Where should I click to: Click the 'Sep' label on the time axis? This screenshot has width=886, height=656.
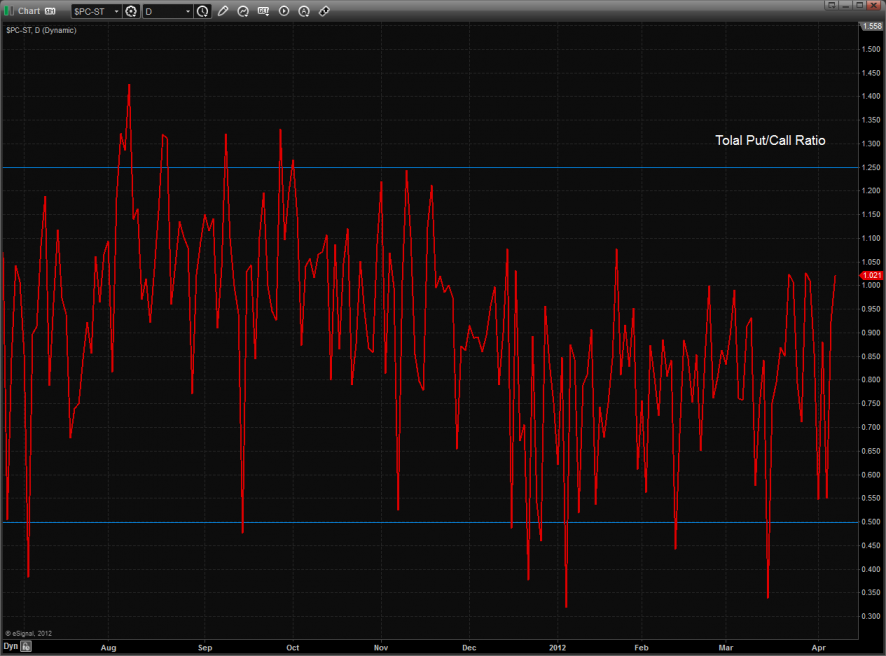tap(205, 648)
